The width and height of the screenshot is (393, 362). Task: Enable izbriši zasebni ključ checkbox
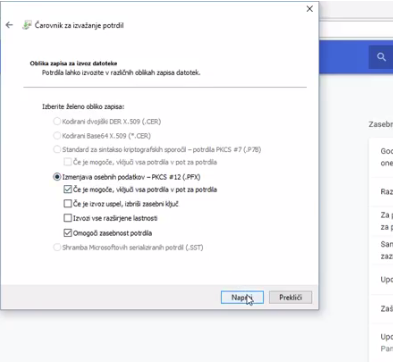tap(68, 204)
